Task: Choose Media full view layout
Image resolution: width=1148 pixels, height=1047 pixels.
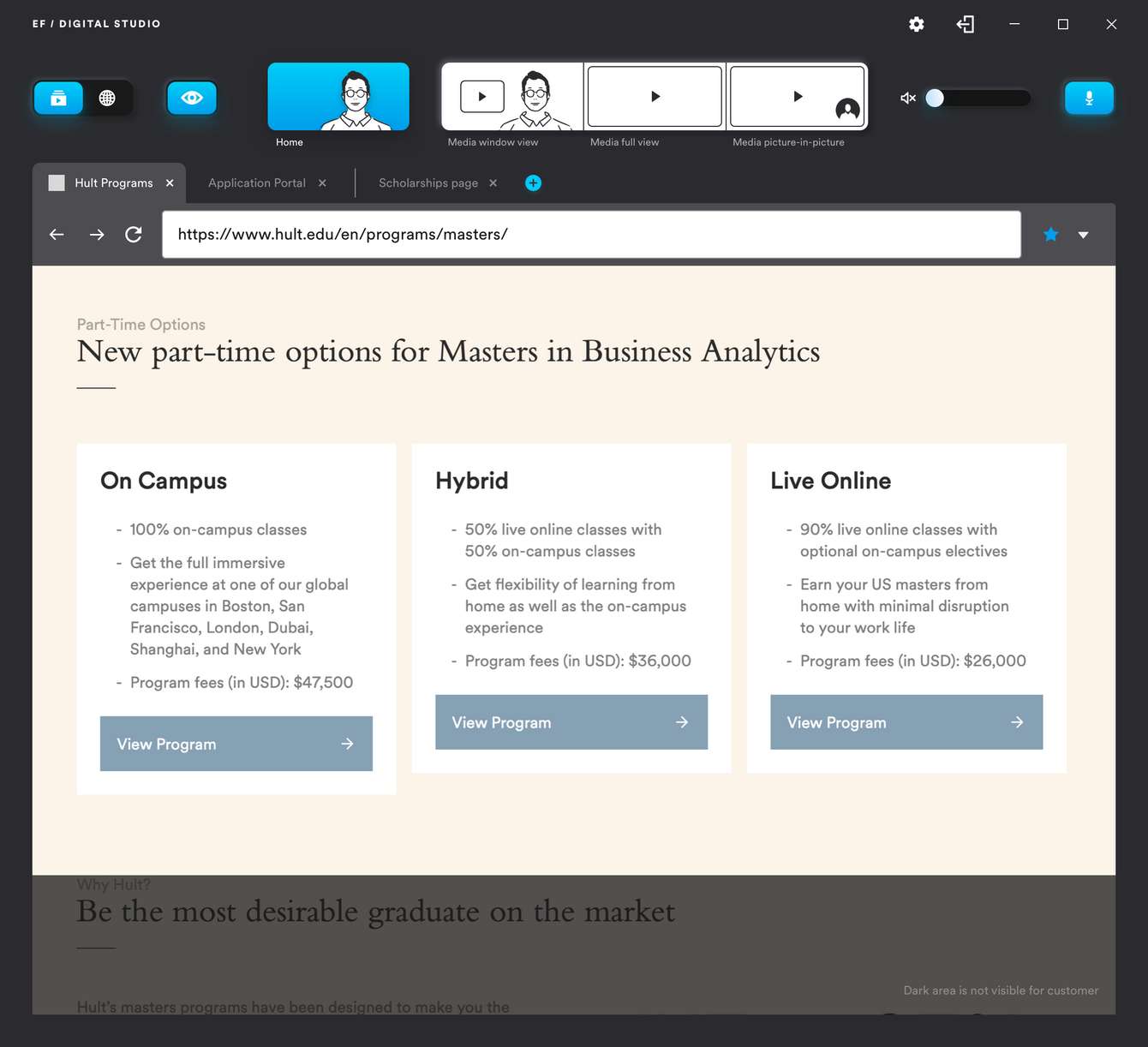Action: (x=655, y=96)
